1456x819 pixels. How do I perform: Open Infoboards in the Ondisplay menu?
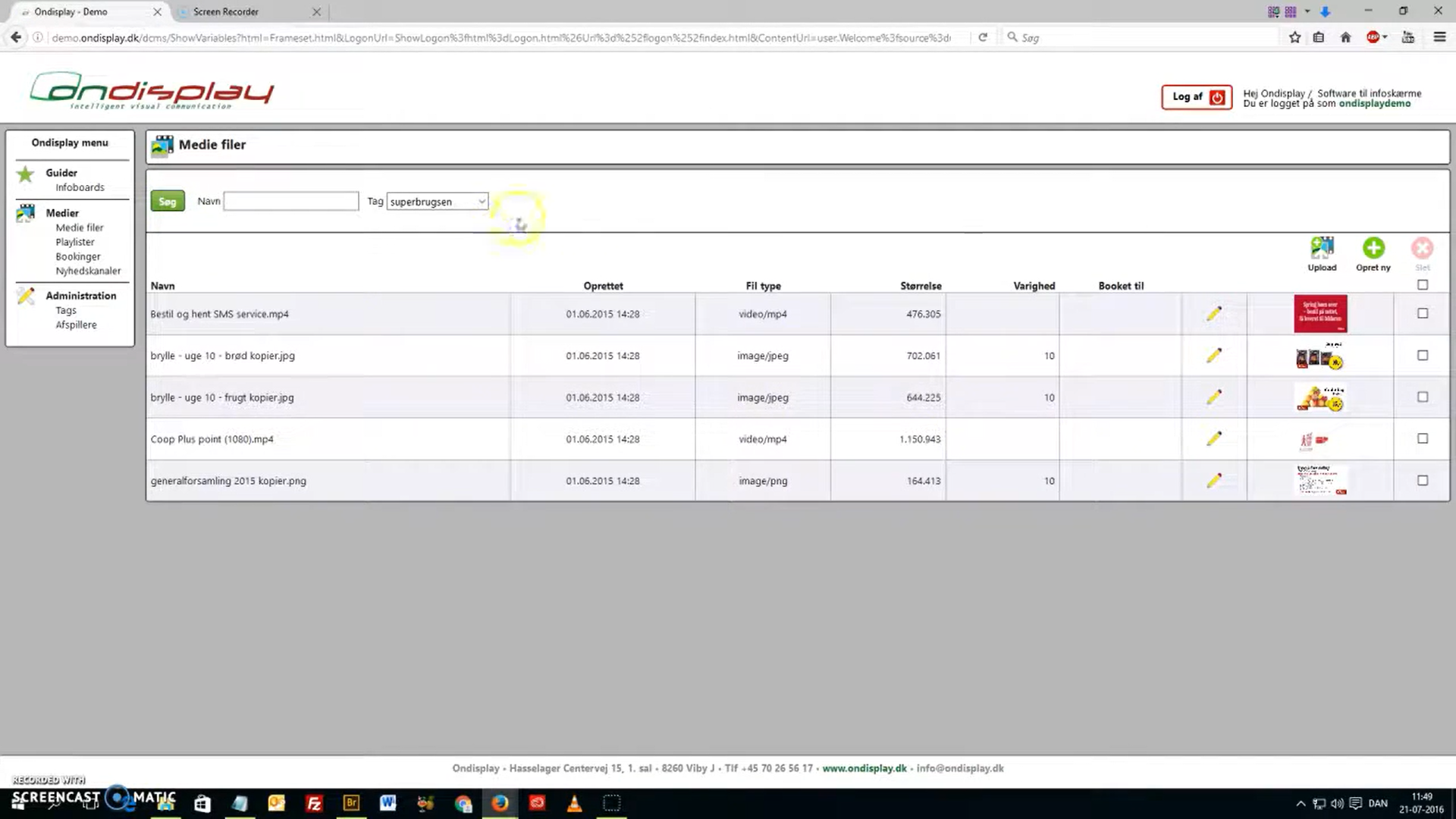point(80,187)
